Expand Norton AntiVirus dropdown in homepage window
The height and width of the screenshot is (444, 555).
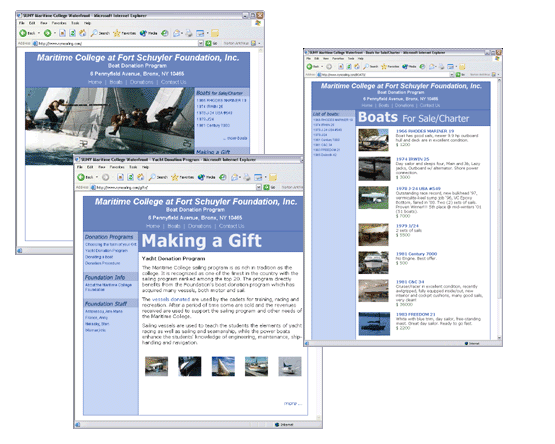coord(259,43)
